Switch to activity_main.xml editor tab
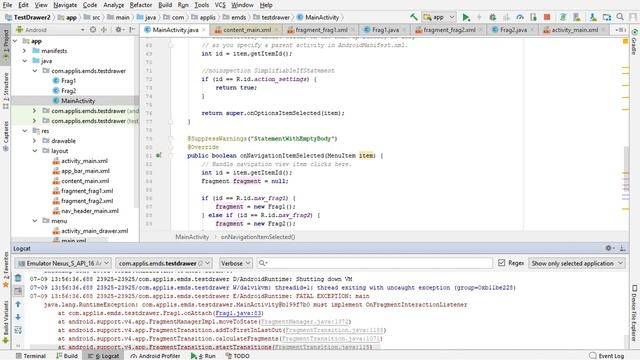This screenshot has width=640, height=360. coord(574,30)
